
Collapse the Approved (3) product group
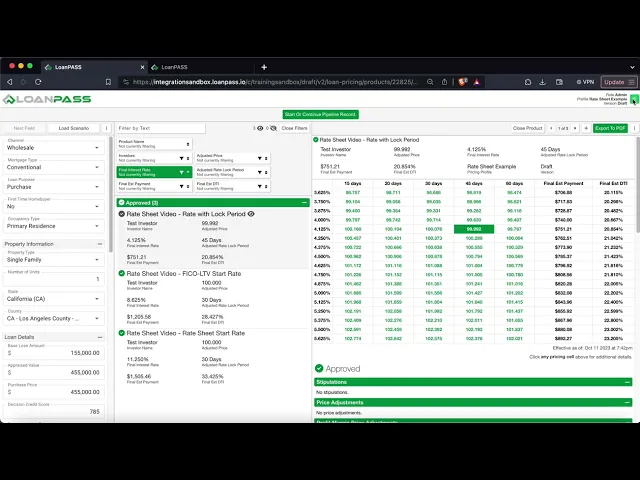304,202
